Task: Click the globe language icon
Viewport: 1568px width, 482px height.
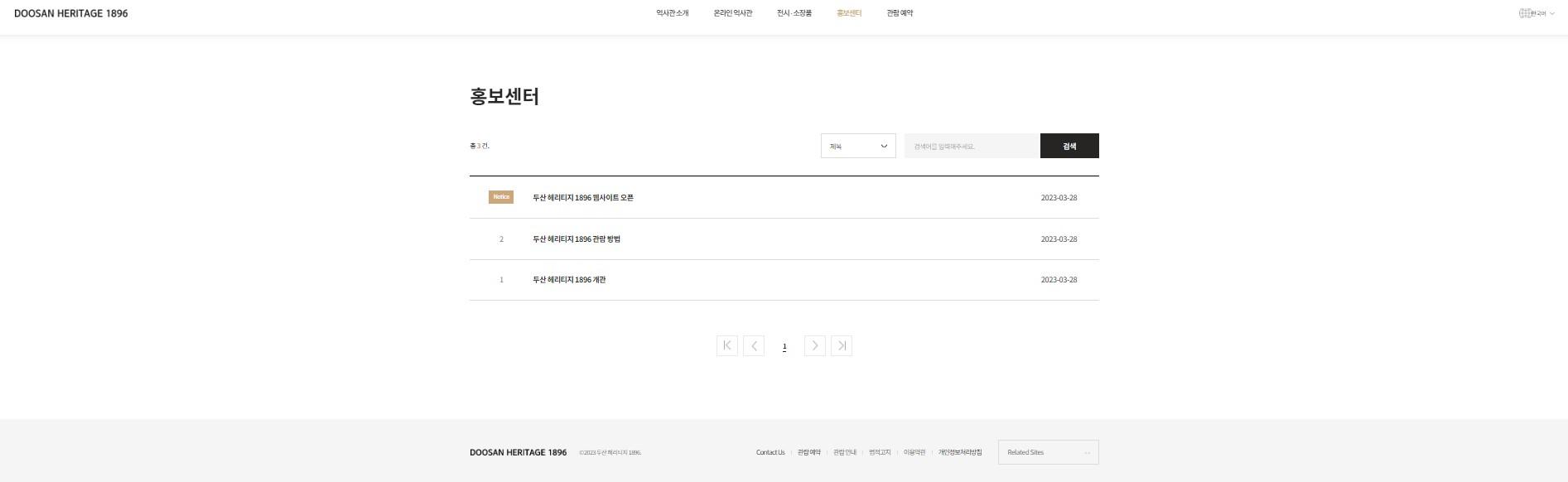Action: pyautogui.click(x=1524, y=13)
